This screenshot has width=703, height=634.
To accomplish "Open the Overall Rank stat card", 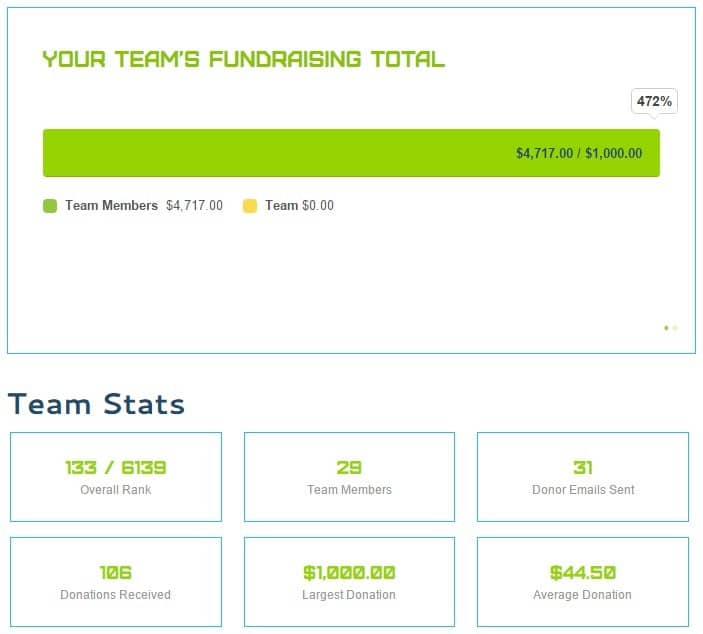I will [116, 477].
